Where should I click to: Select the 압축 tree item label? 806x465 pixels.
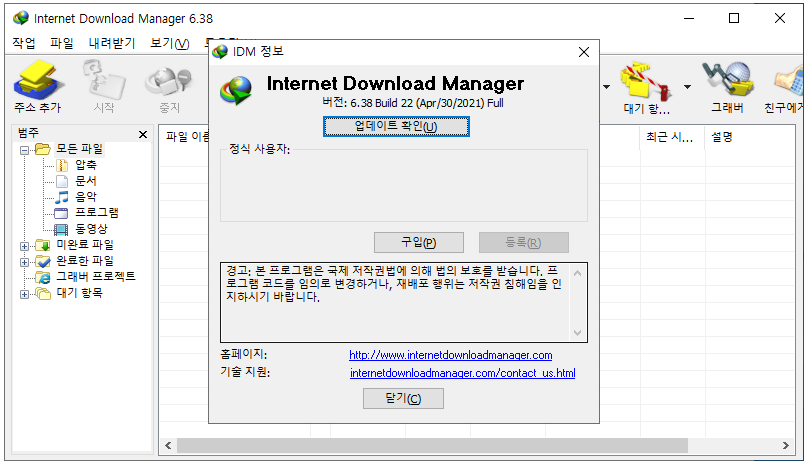pos(86,165)
